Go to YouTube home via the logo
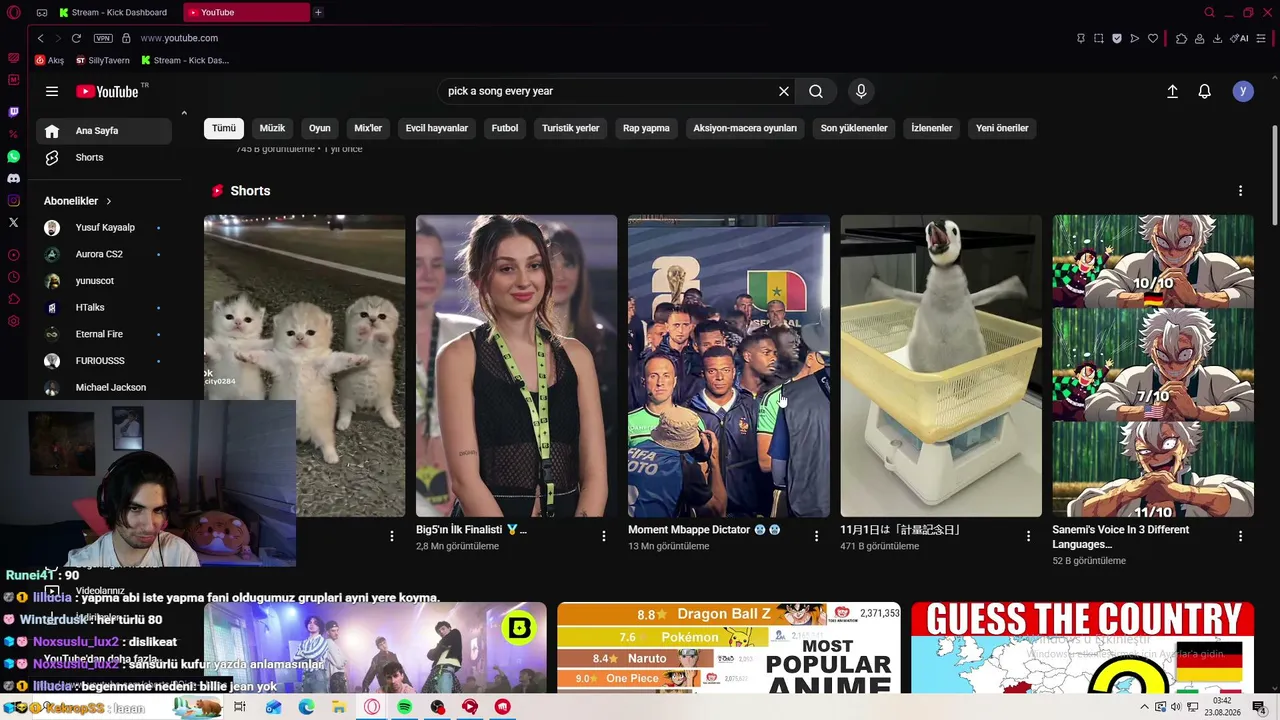 [x=107, y=91]
